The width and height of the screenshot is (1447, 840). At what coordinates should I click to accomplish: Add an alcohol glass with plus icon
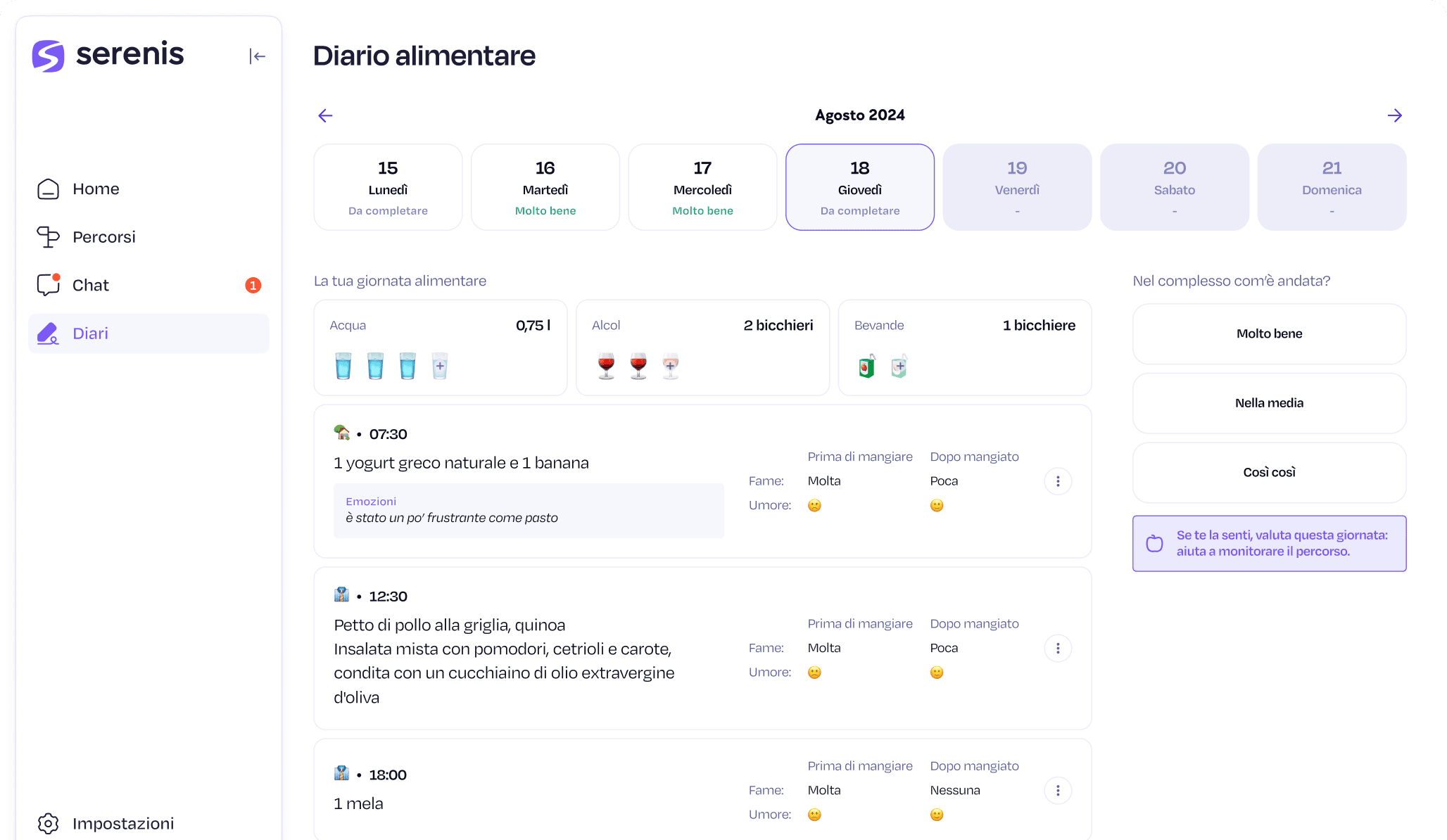(671, 366)
